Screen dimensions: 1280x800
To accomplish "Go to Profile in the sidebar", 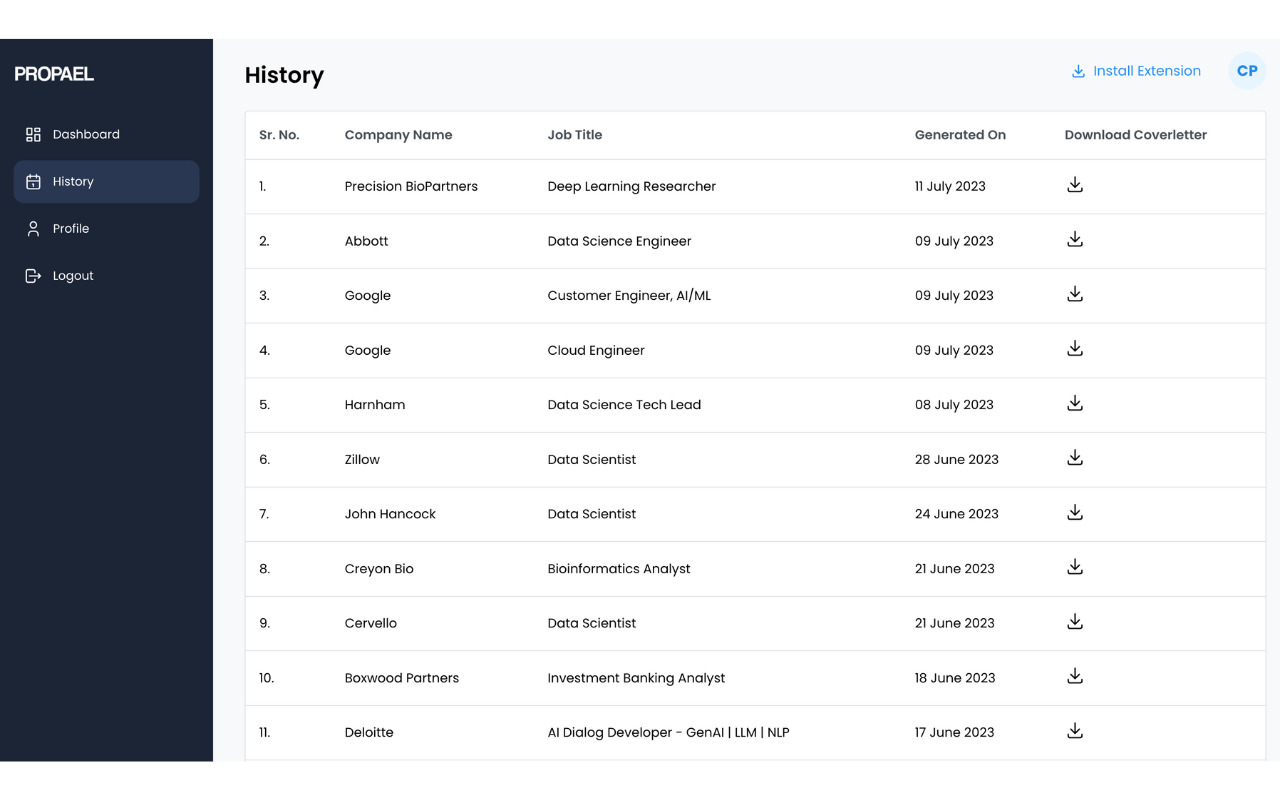I will (106, 228).
